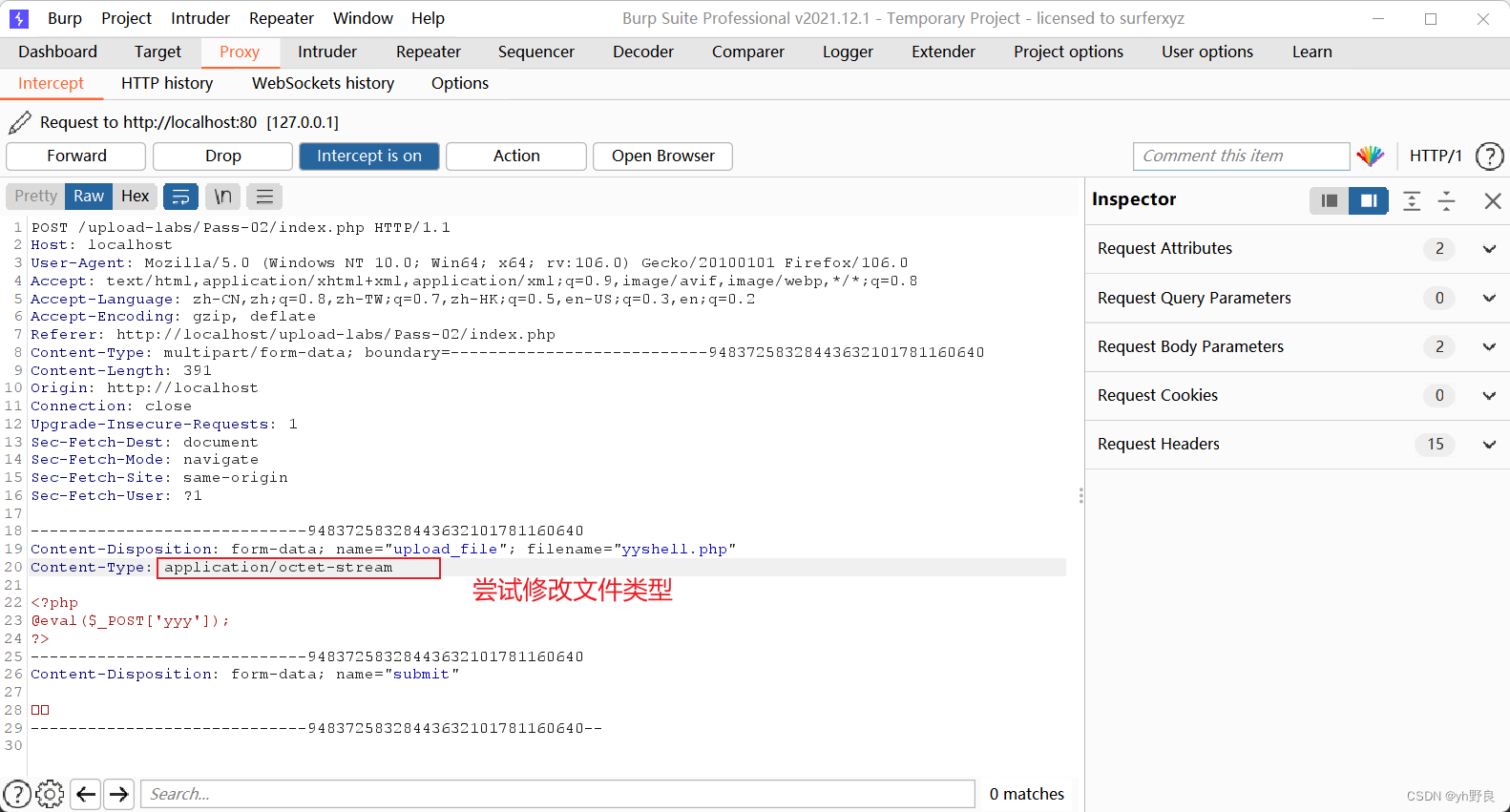Switch to the Decoder tab
This screenshot has height=812, width=1510.
coord(643,52)
